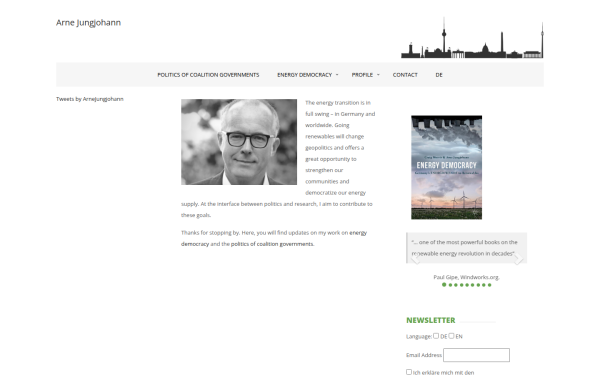
Task: Show next testimonial with right slider arrow
Action: pos(518,259)
